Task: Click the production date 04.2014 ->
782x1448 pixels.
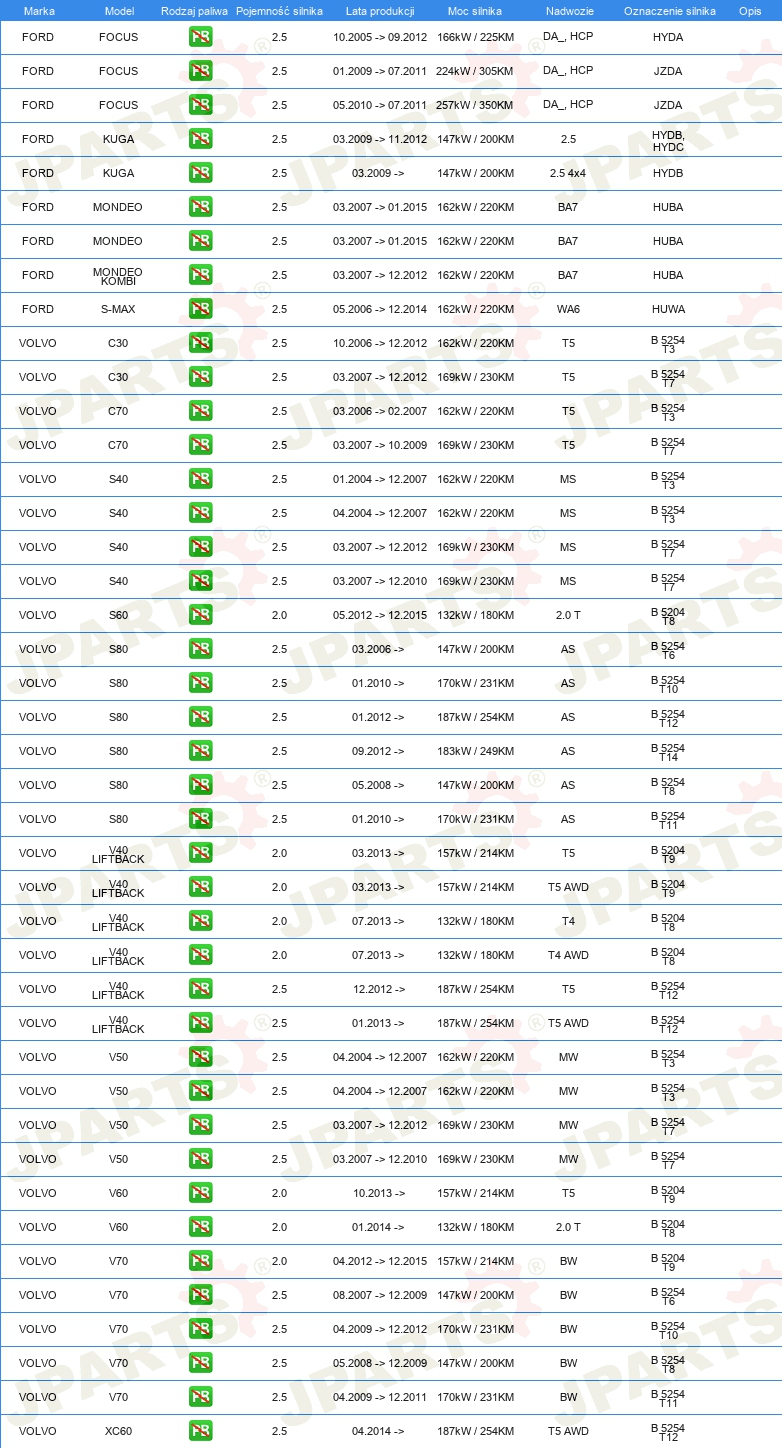Action: 378,1431
